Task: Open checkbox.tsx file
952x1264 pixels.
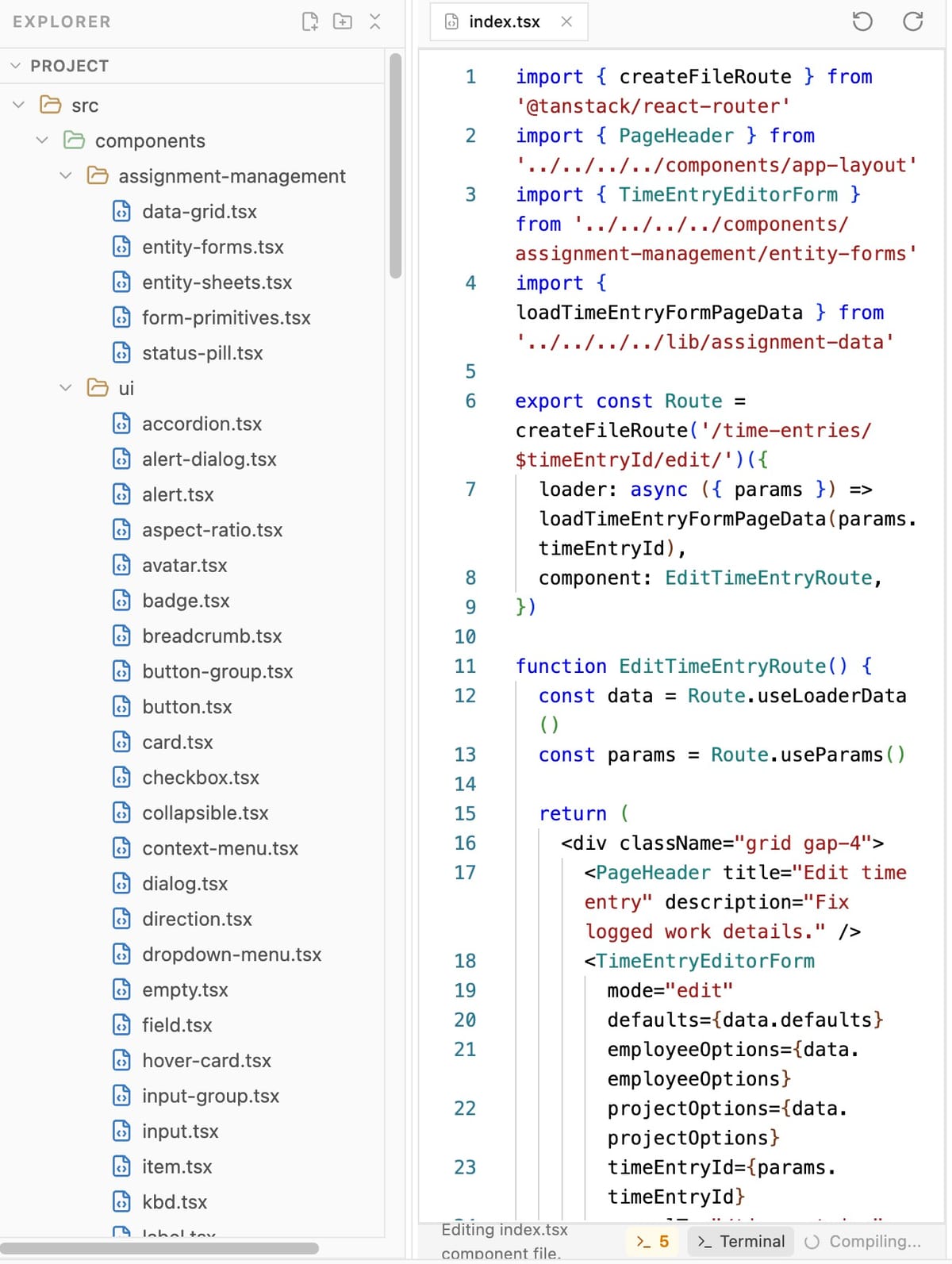Action: [201, 778]
